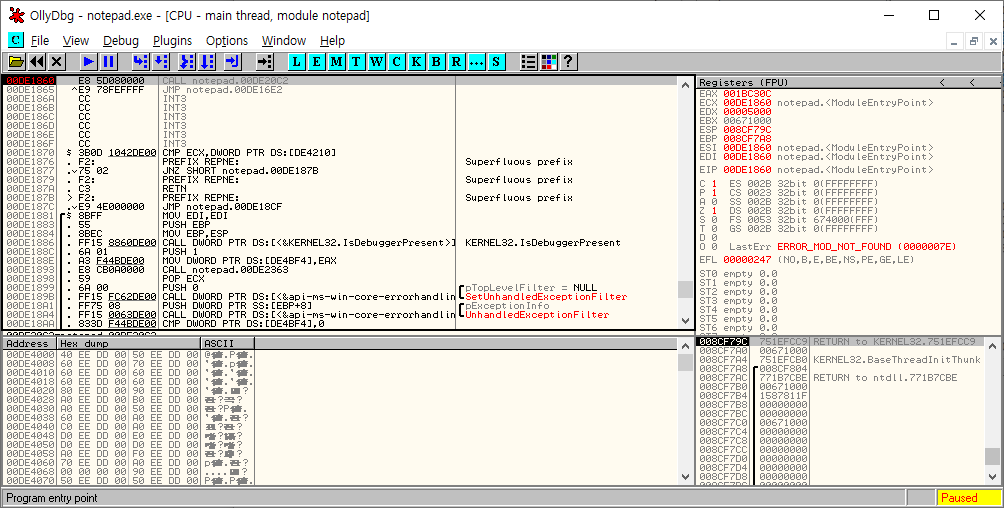This screenshot has height=508, width=1004.
Task: Close the debugged program with the X icon
Action: click(57, 61)
